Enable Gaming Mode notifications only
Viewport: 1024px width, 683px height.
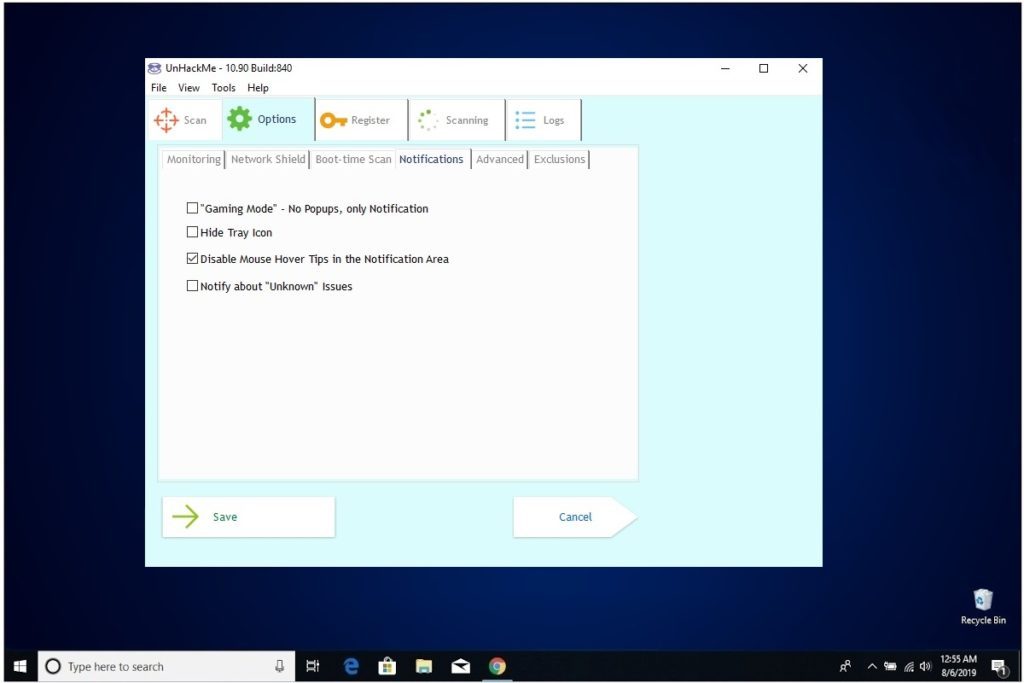192,208
